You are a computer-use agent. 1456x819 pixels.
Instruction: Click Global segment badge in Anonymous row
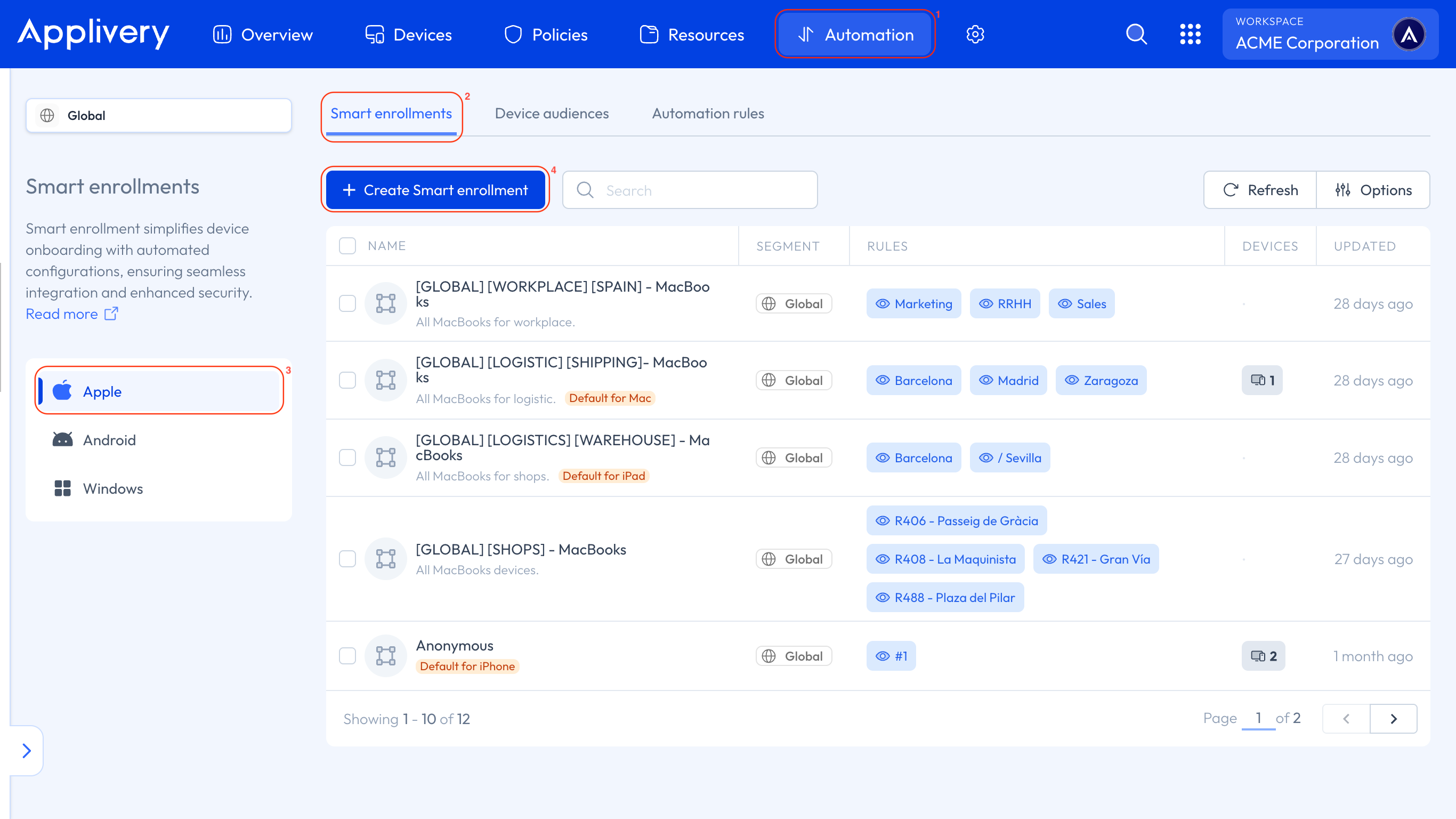(x=794, y=655)
